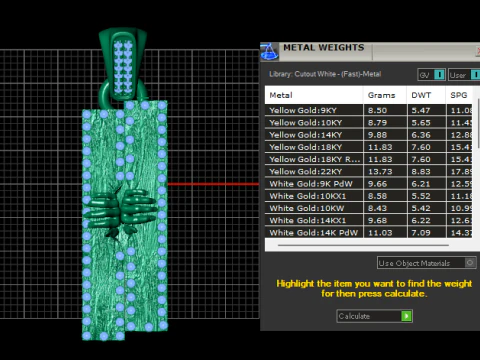Image resolution: width=480 pixels, height=360 pixels.
Task: Sort by the Grams column header
Action: 385,95
